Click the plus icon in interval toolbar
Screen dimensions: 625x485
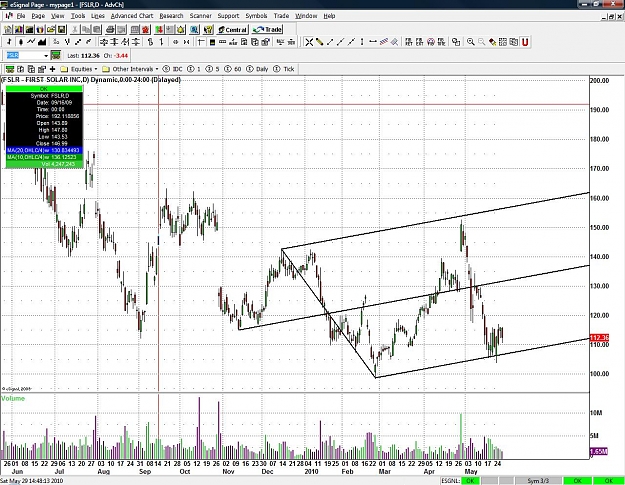coord(52,69)
